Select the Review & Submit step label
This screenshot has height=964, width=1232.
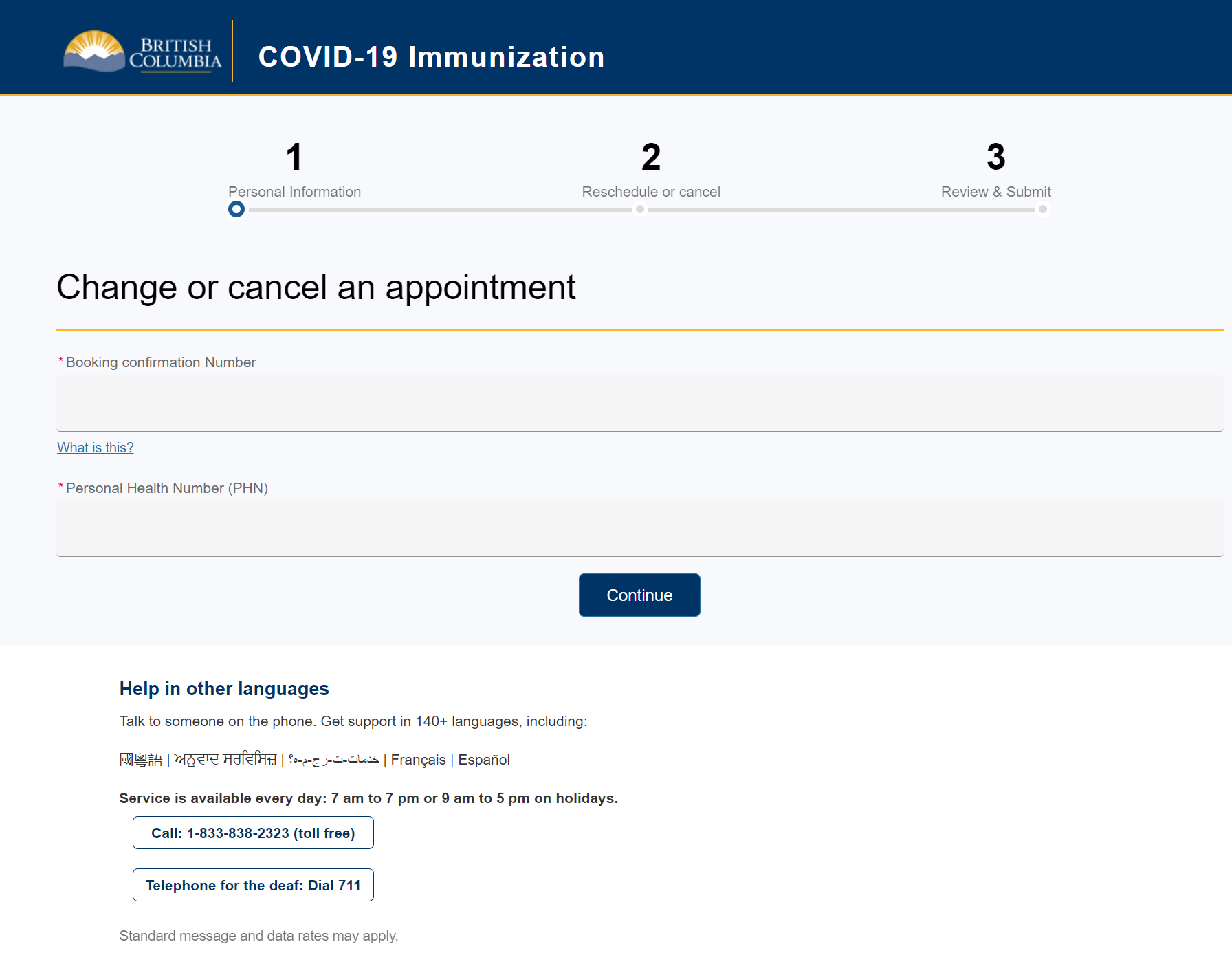click(x=995, y=192)
